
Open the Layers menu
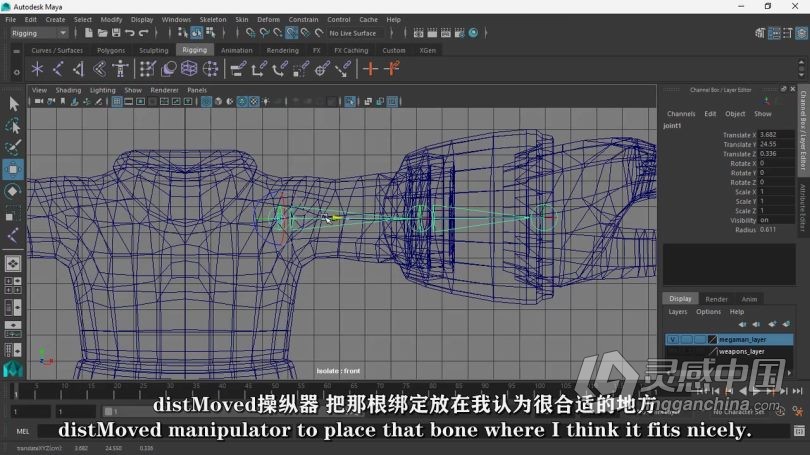[x=677, y=311]
